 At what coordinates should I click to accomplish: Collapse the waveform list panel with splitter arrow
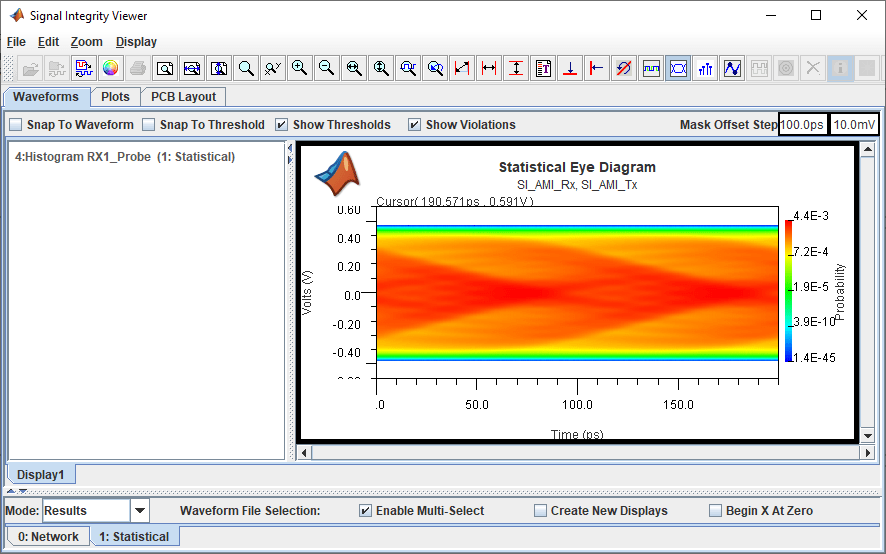290,149
